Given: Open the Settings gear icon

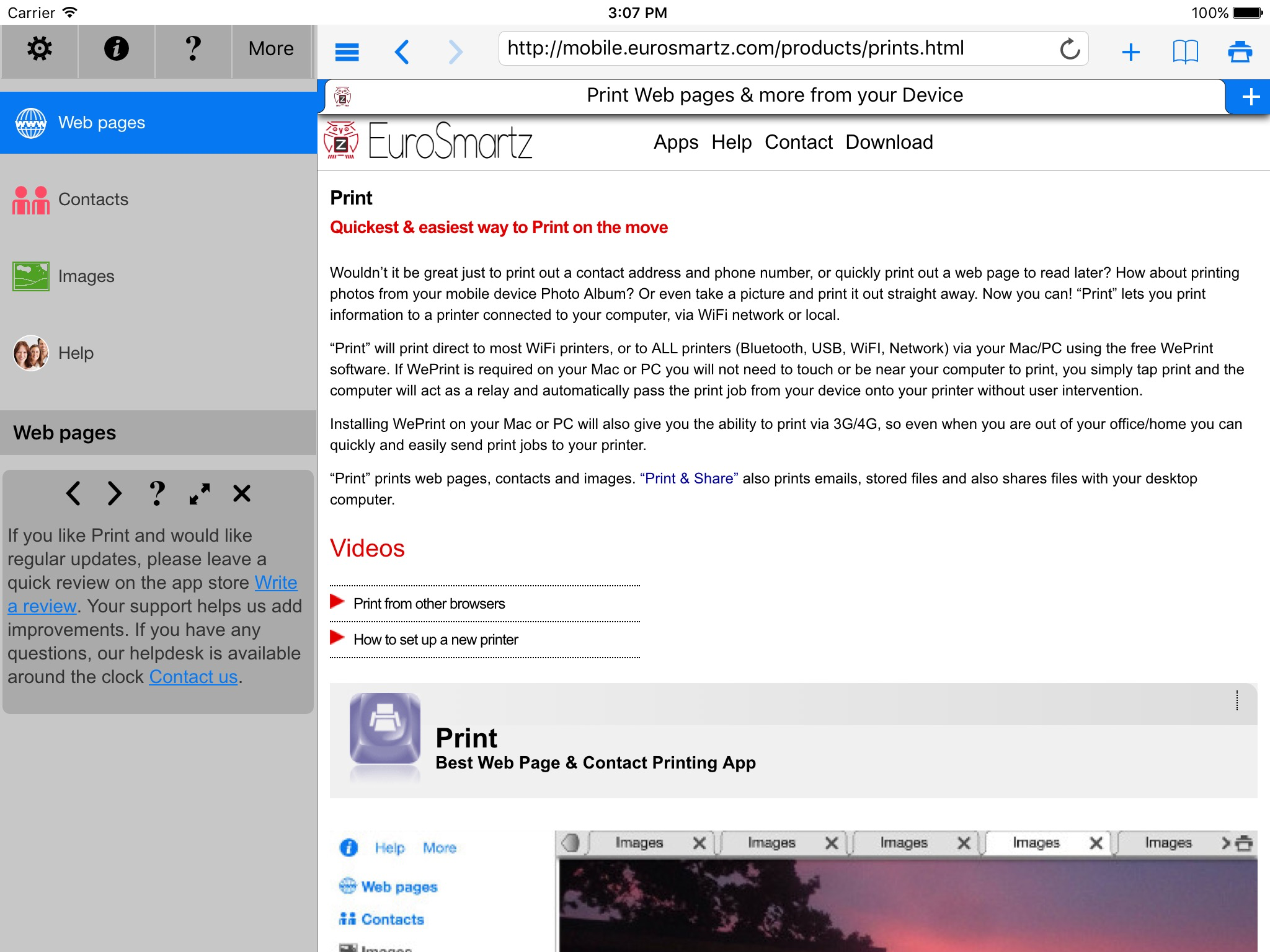Looking at the screenshot, I should click(x=39, y=48).
